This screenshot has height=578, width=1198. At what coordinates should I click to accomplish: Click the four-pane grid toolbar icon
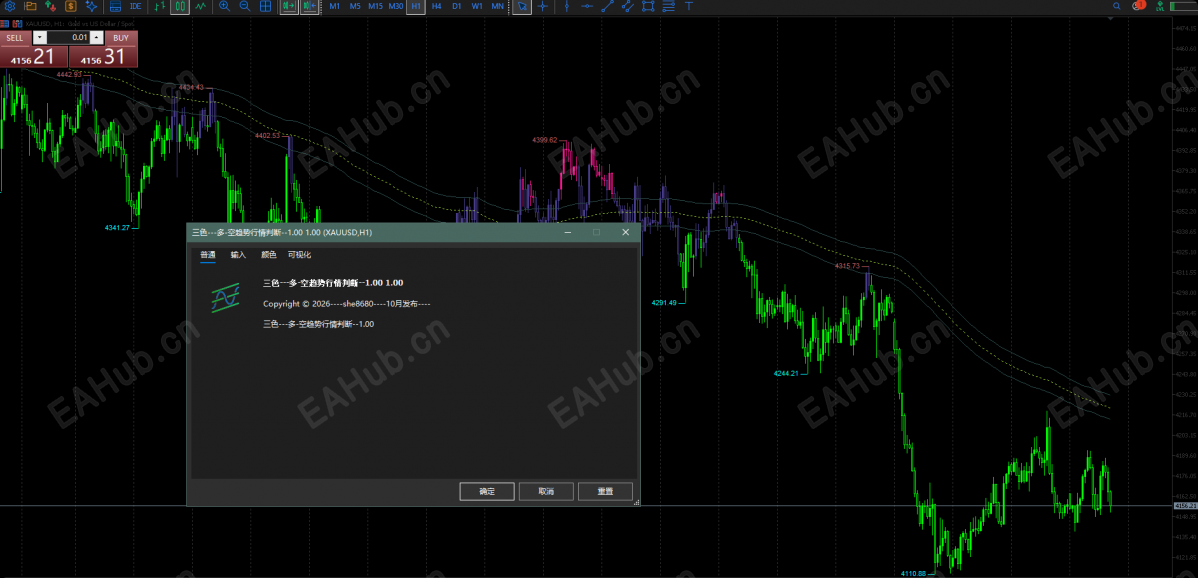pos(265,6)
